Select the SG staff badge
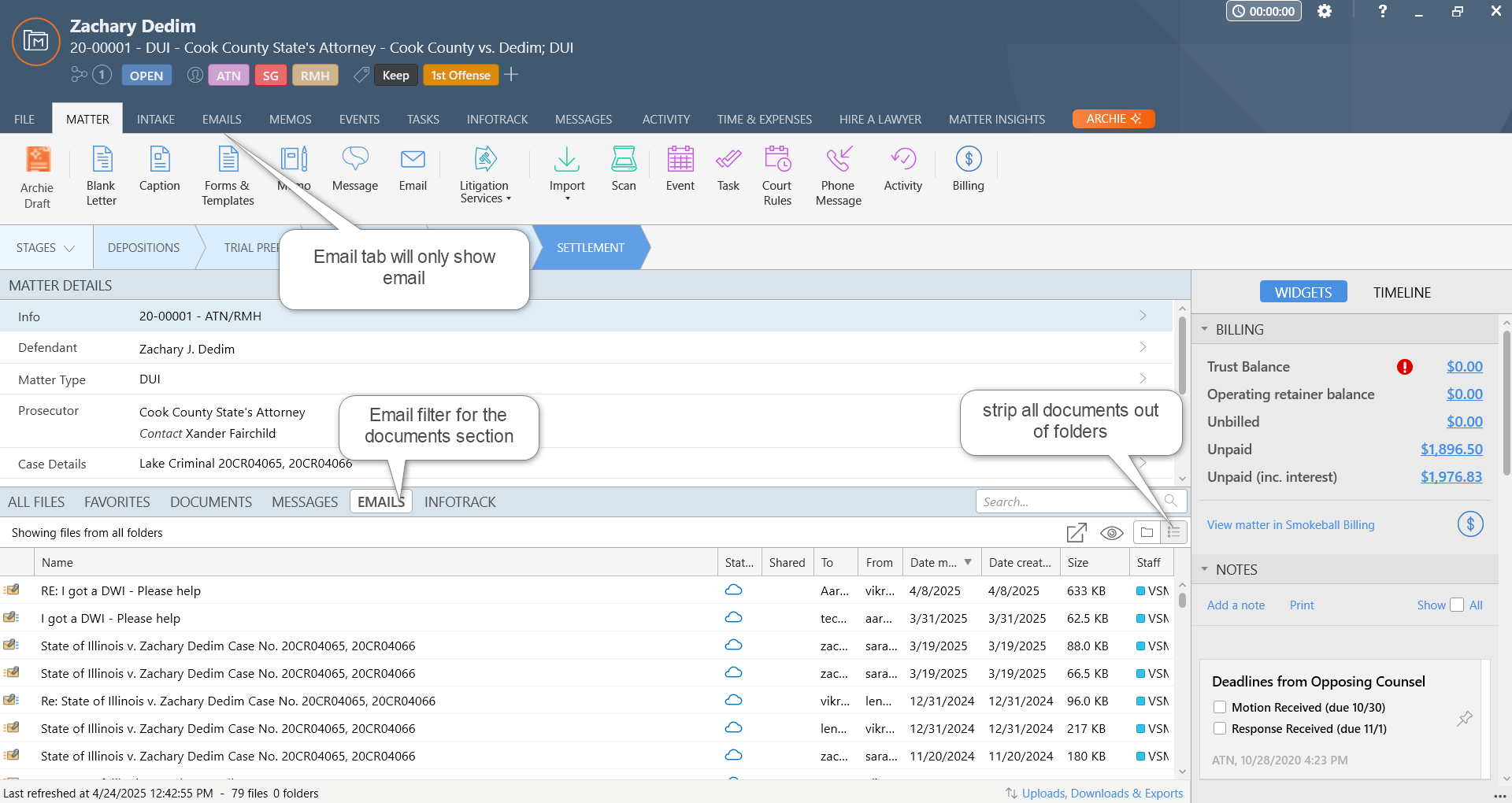The height and width of the screenshot is (803, 1512). click(x=270, y=76)
